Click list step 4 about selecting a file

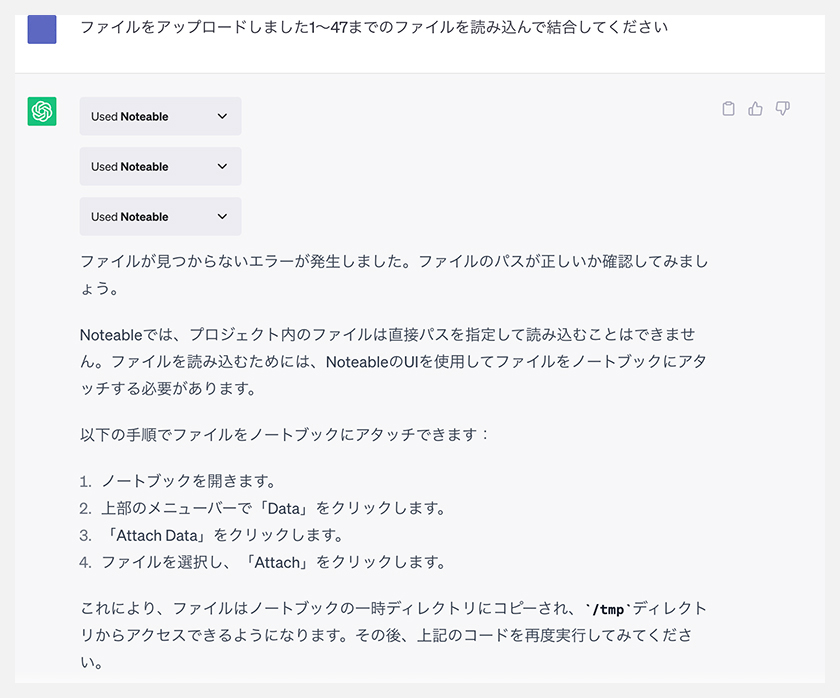pos(262,562)
